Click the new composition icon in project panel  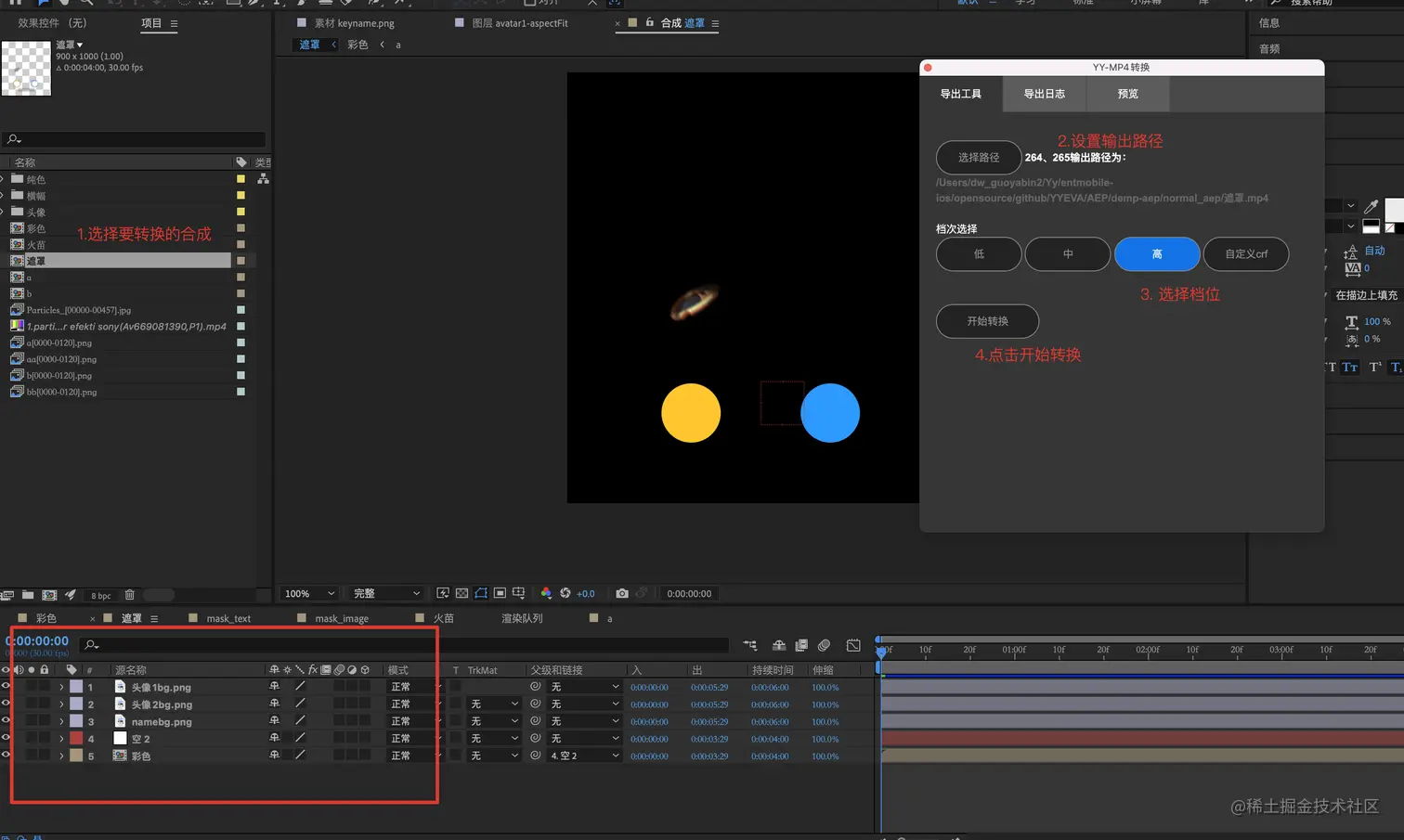[49, 595]
